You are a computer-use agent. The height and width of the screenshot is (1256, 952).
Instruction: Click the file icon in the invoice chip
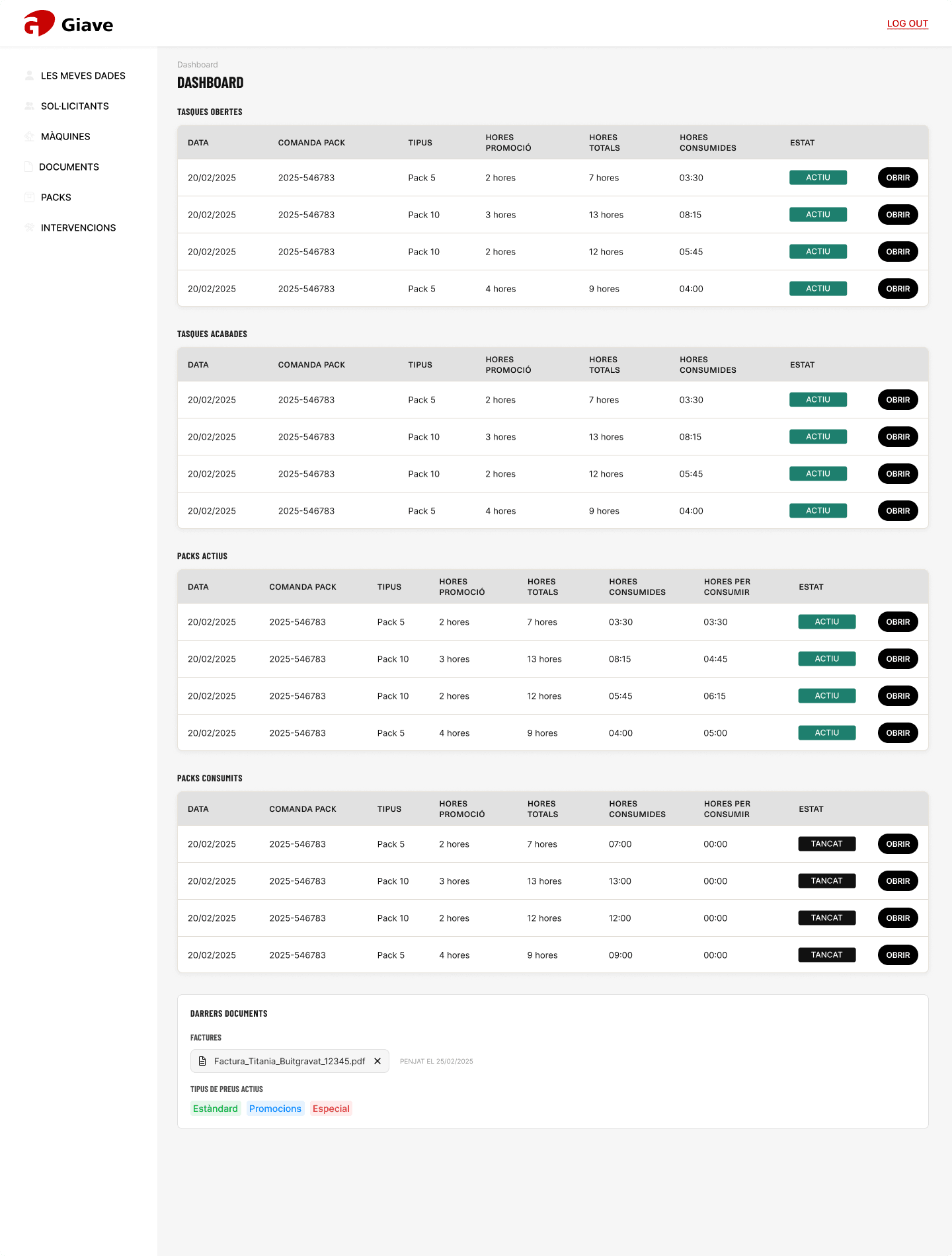pos(203,1061)
